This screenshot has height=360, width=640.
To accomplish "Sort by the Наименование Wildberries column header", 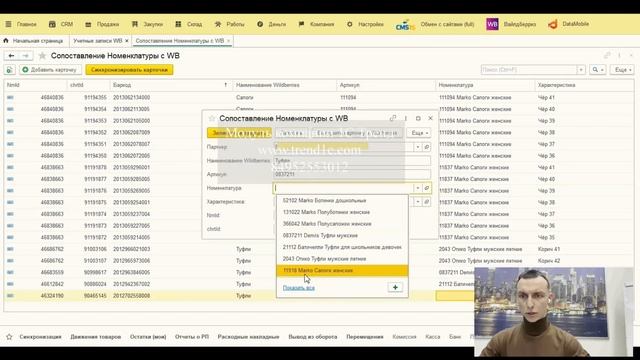I will point(284,85).
